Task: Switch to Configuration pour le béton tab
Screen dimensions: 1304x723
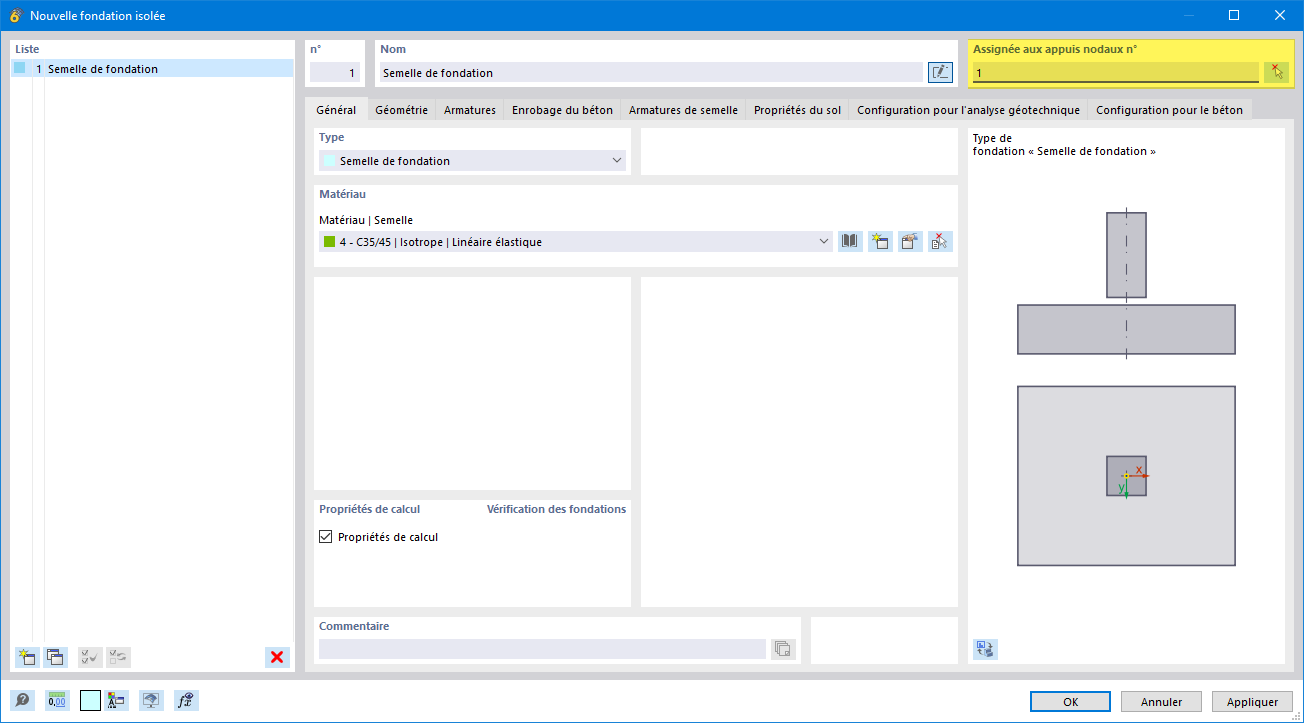Action: click(x=1169, y=110)
